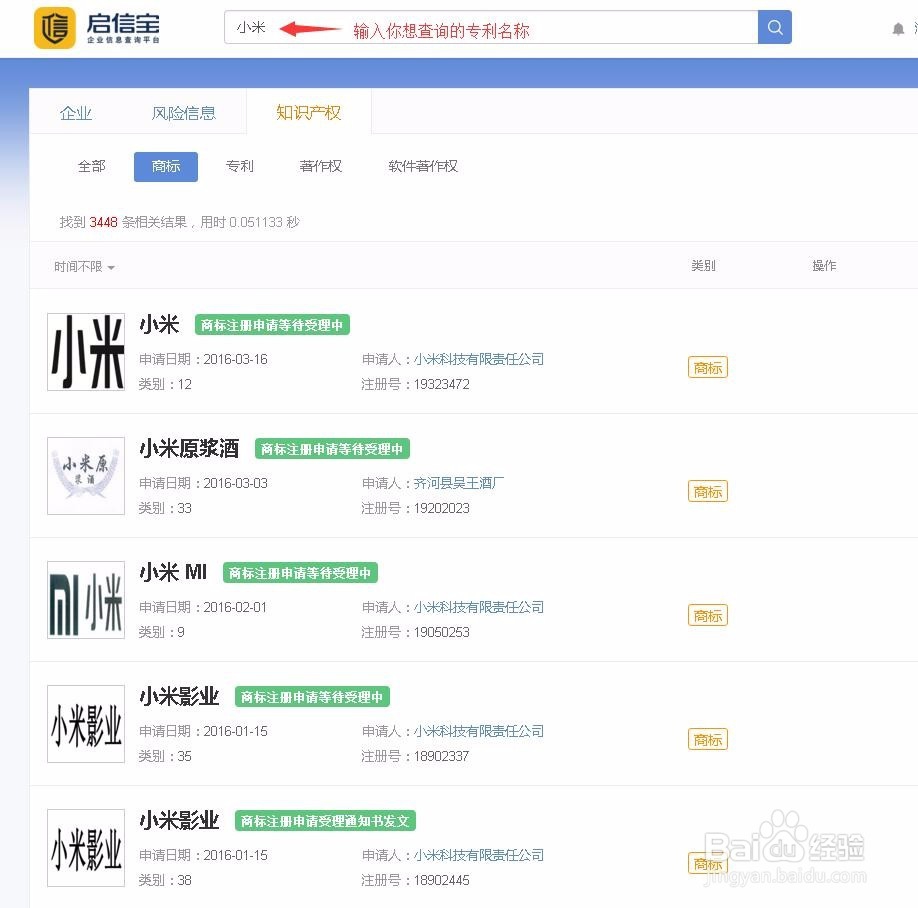Click applicant 小米科技有限责任公司 for registration 18902337

(x=479, y=731)
